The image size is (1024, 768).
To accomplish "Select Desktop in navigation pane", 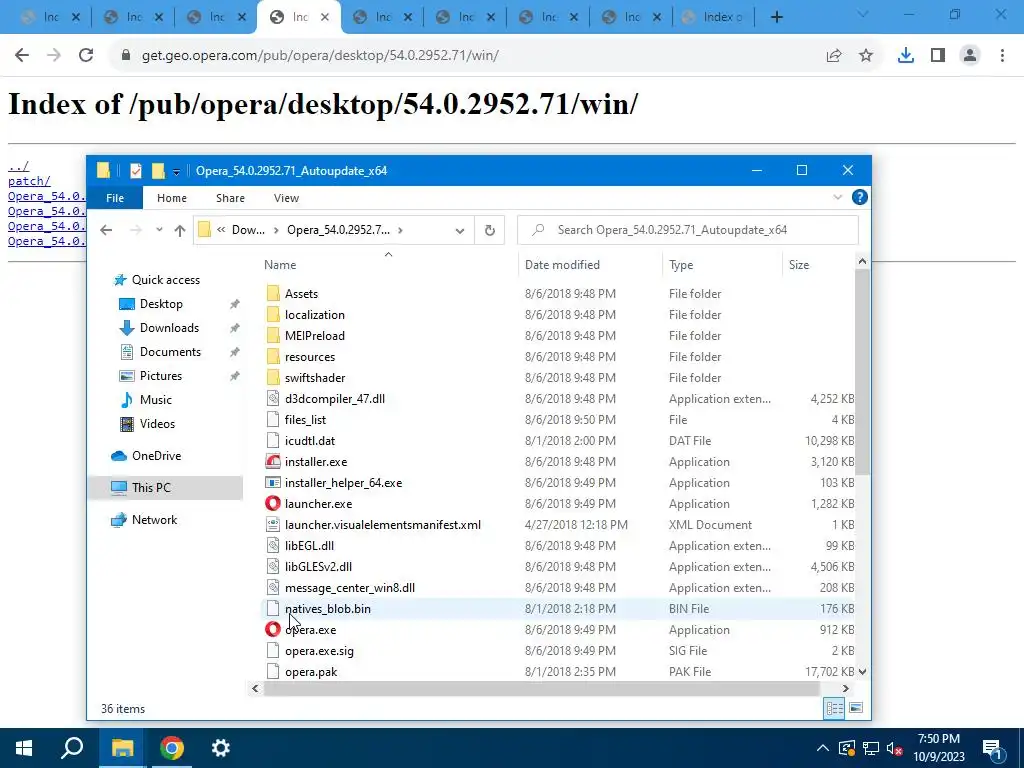I will click(161, 304).
